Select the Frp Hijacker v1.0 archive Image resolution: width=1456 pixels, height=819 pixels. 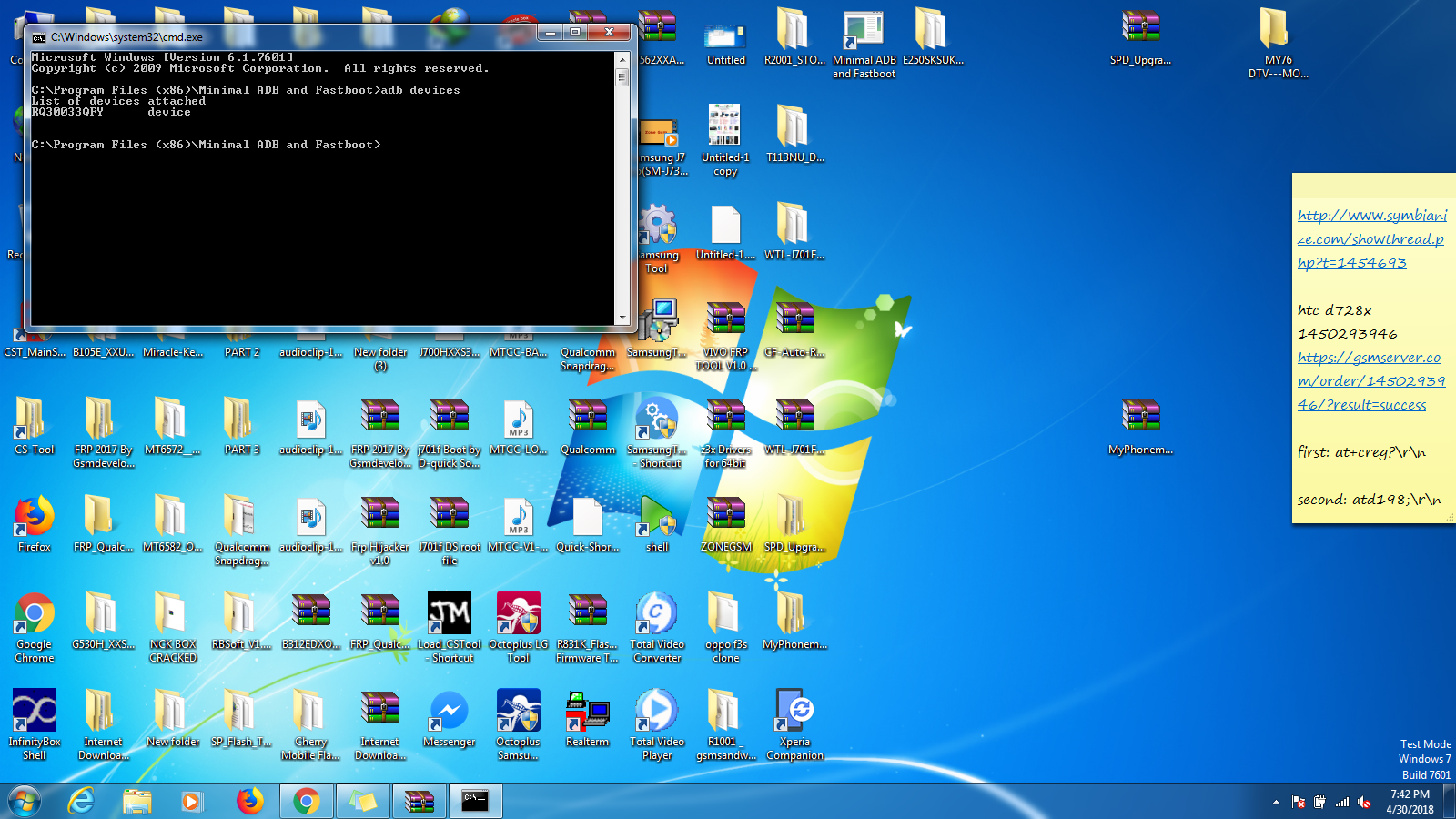coord(379,530)
